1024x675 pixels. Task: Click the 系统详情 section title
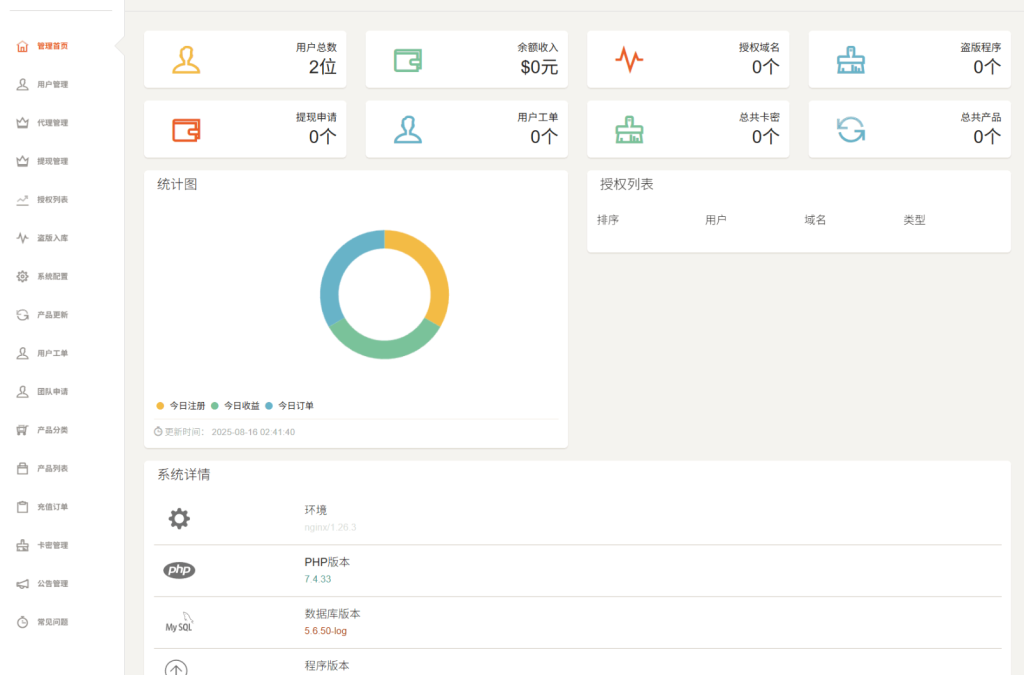coord(184,475)
